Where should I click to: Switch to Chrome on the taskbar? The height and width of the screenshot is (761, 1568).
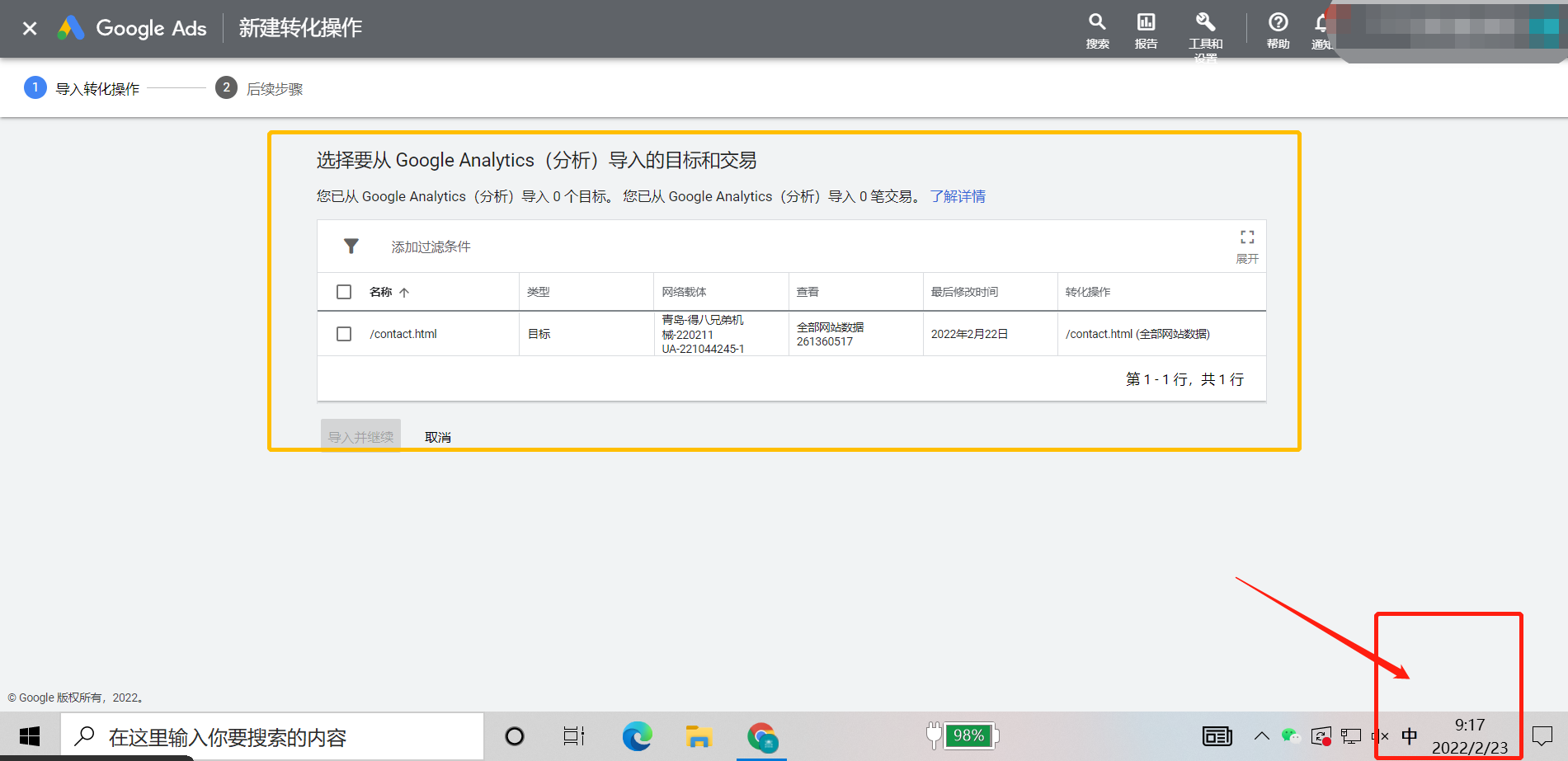point(761,737)
